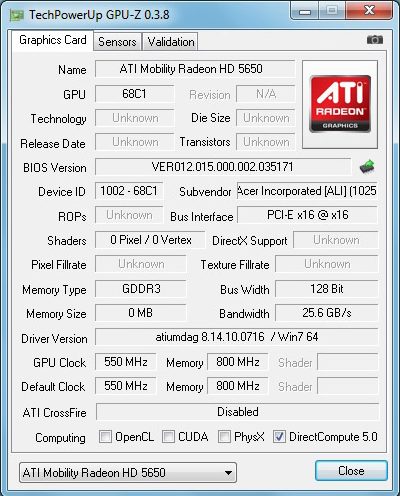
Task: Click the ATI Radeon Graphics logo
Action: point(340,104)
